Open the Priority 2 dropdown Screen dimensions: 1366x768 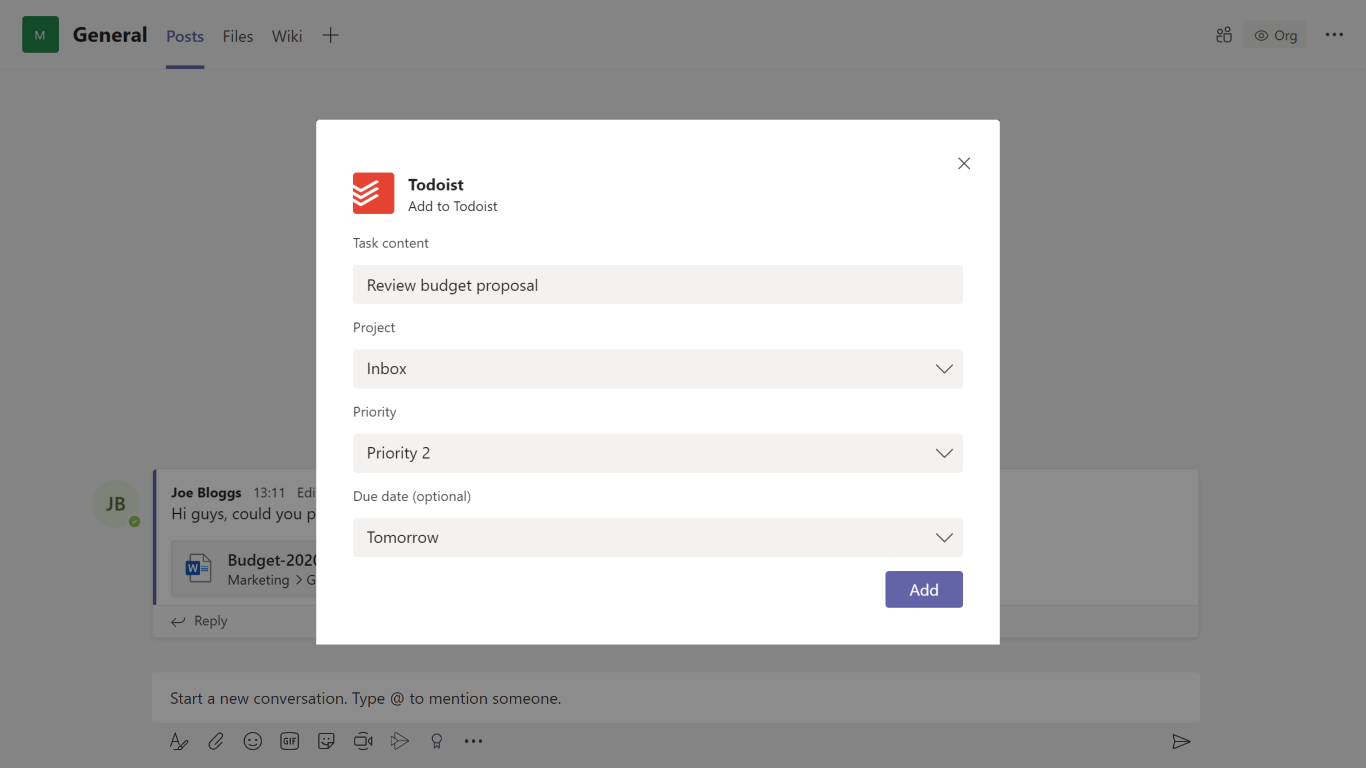pos(658,453)
